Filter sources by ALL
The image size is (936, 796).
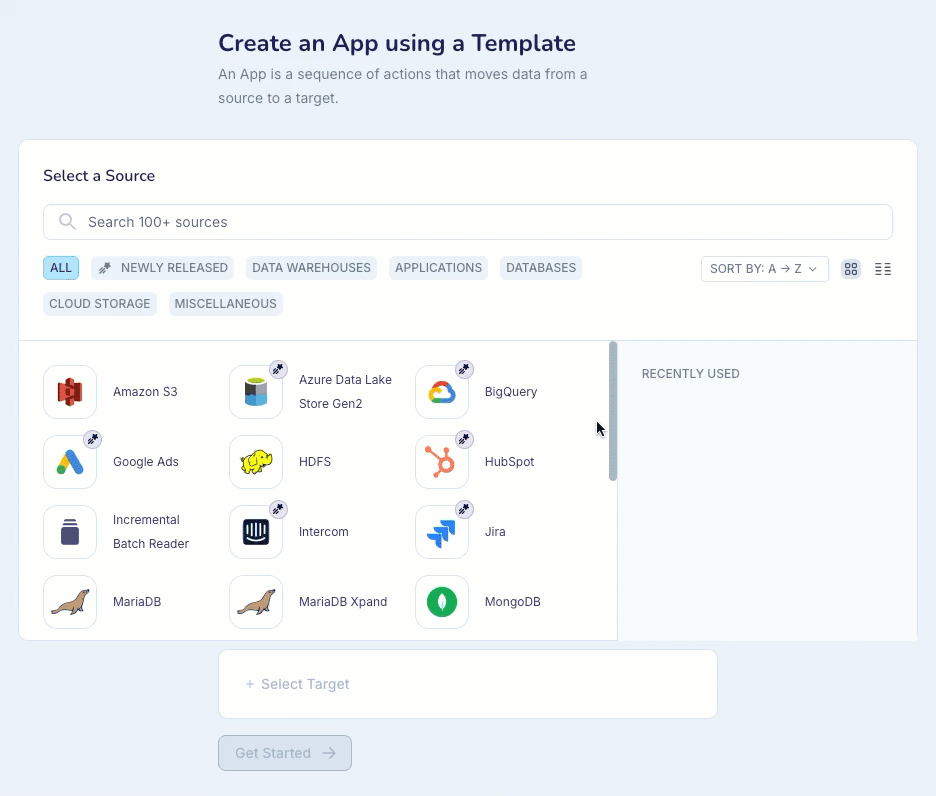61,268
